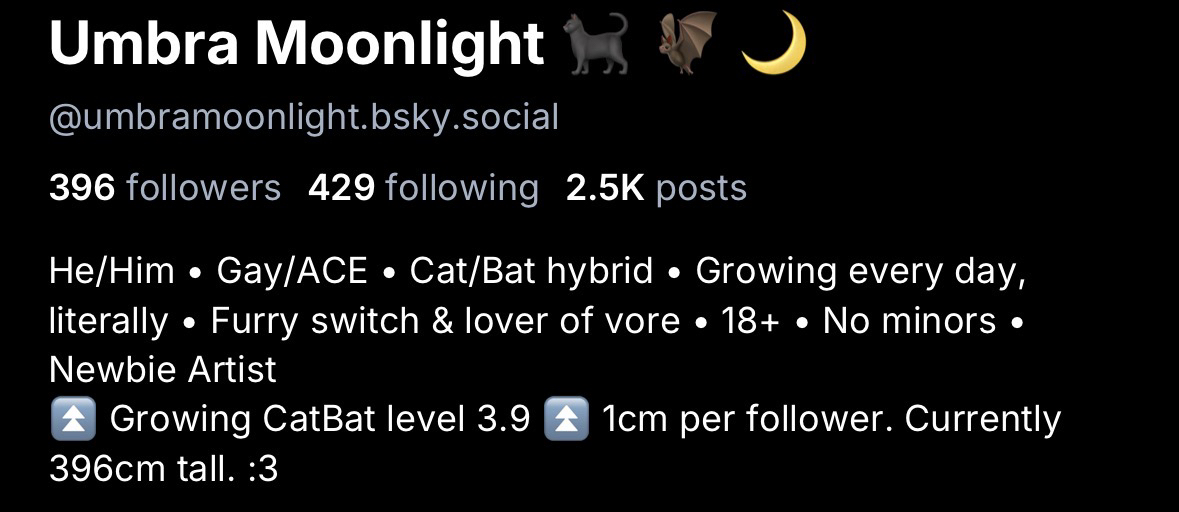Click the up-arrow emoji before 1cm per follower

[x=566, y=419]
